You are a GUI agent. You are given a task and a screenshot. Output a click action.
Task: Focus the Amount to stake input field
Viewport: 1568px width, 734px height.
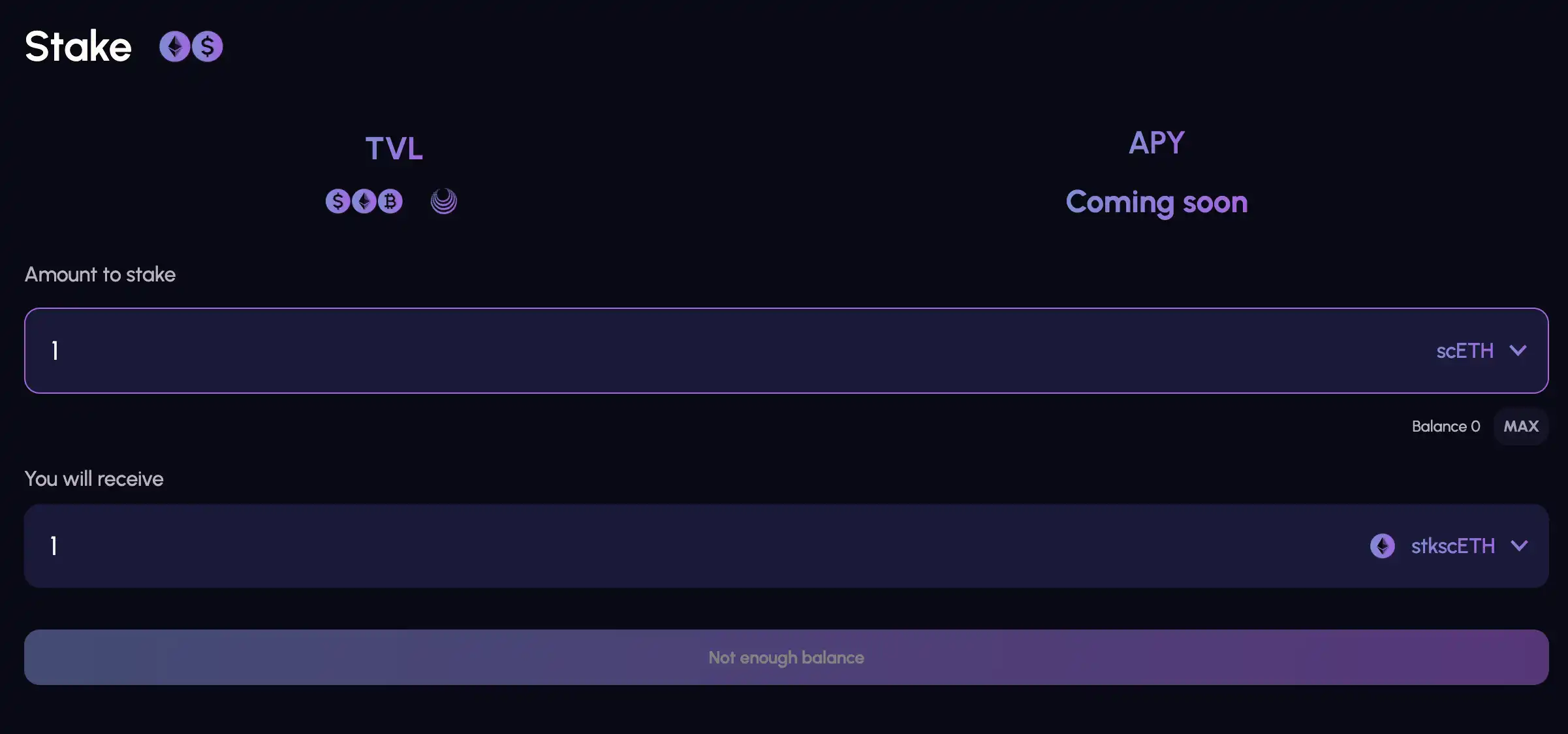tap(653, 351)
